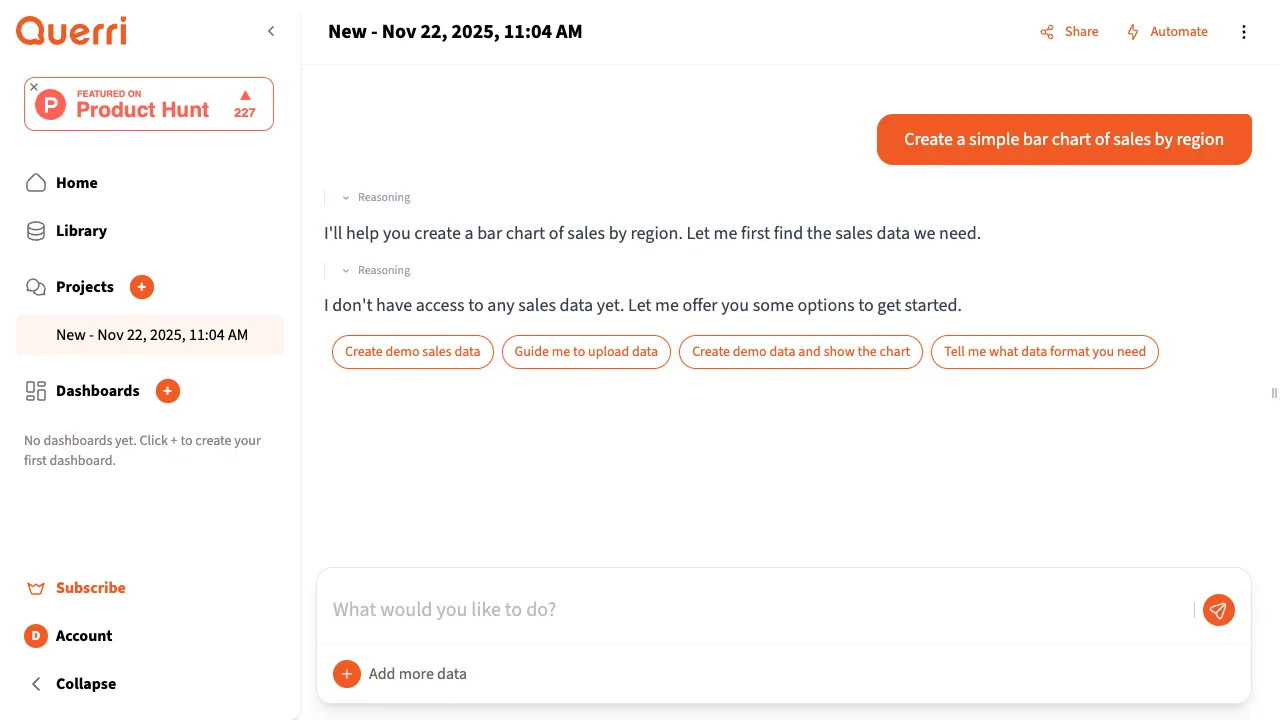The height and width of the screenshot is (720, 1280).
Task: Click the Automate button
Action: 1167,32
